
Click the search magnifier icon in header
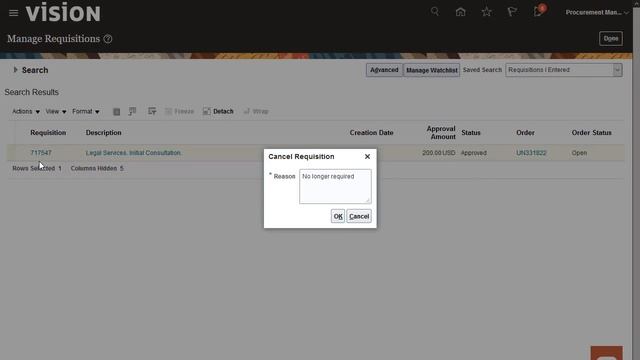(435, 11)
